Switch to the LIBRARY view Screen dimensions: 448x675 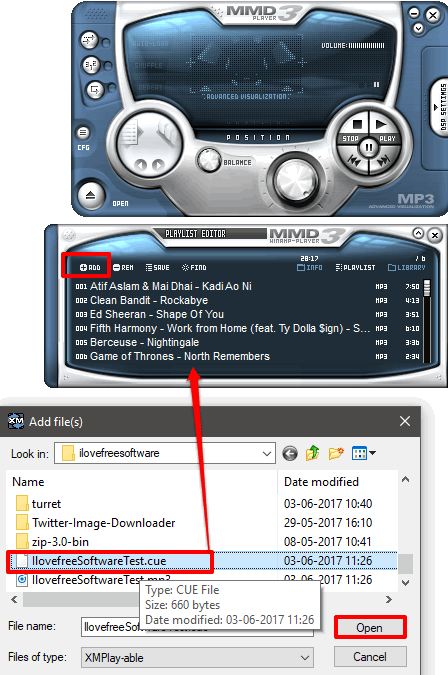click(x=407, y=268)
